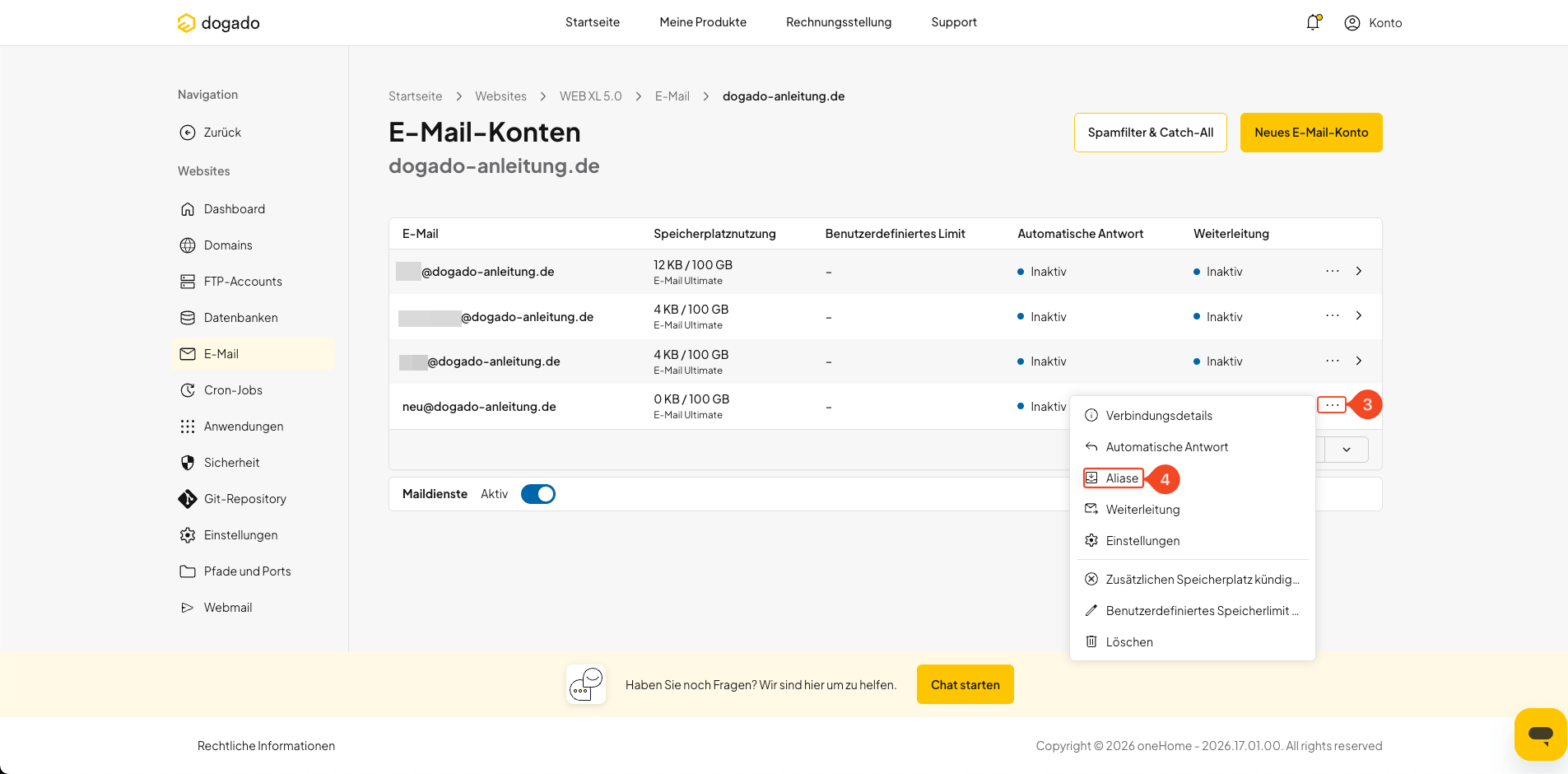Viewport: 1568px width, 774px height.
Task: Expand details of third account row chevron
Action: [1359, 361]
